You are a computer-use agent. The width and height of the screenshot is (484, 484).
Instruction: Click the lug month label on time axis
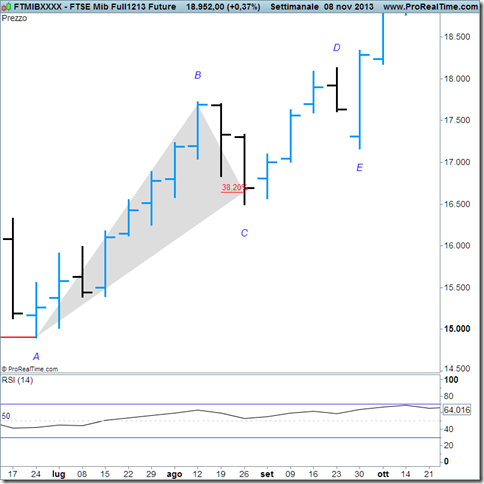[x=59, y=474]
